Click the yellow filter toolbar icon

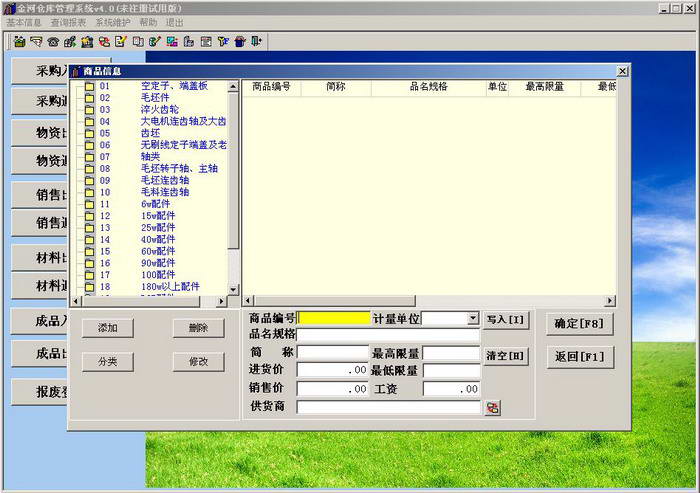(223, 42)
